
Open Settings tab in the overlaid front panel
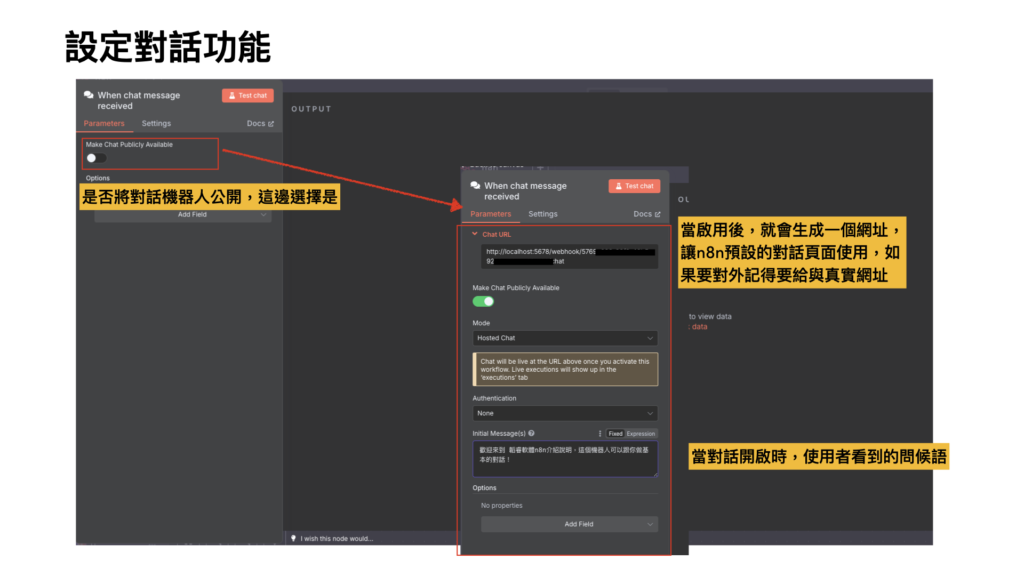[543, 214]
